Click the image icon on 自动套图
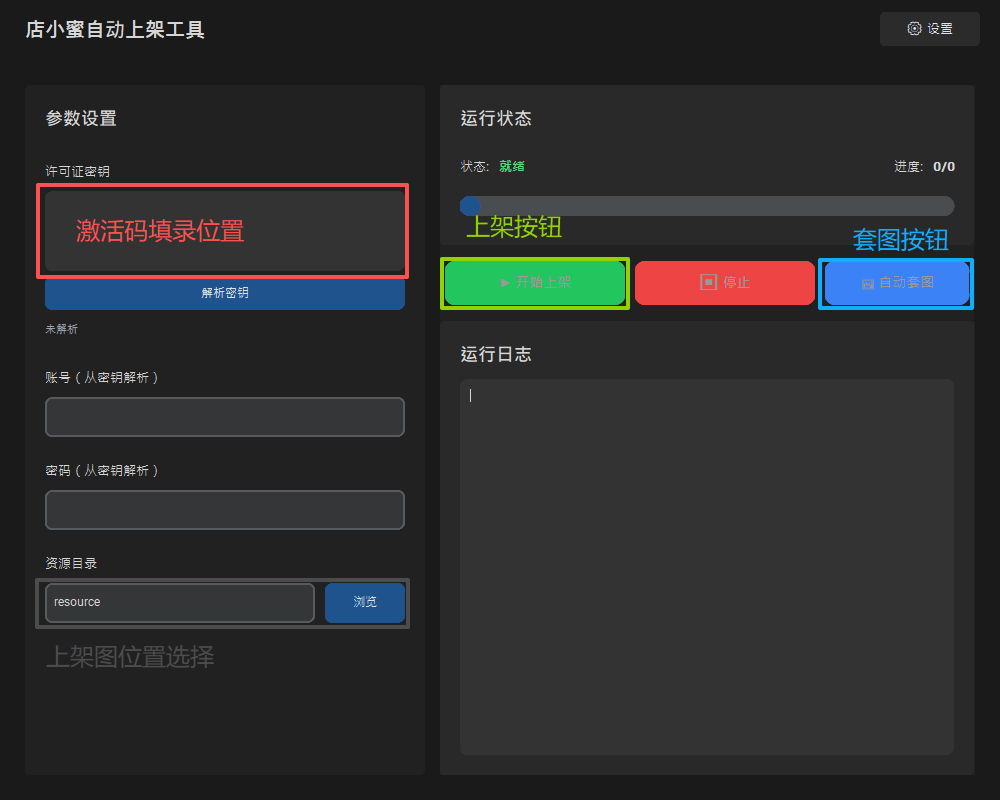This screenshot has height=800, width=1000. (868, 284)
